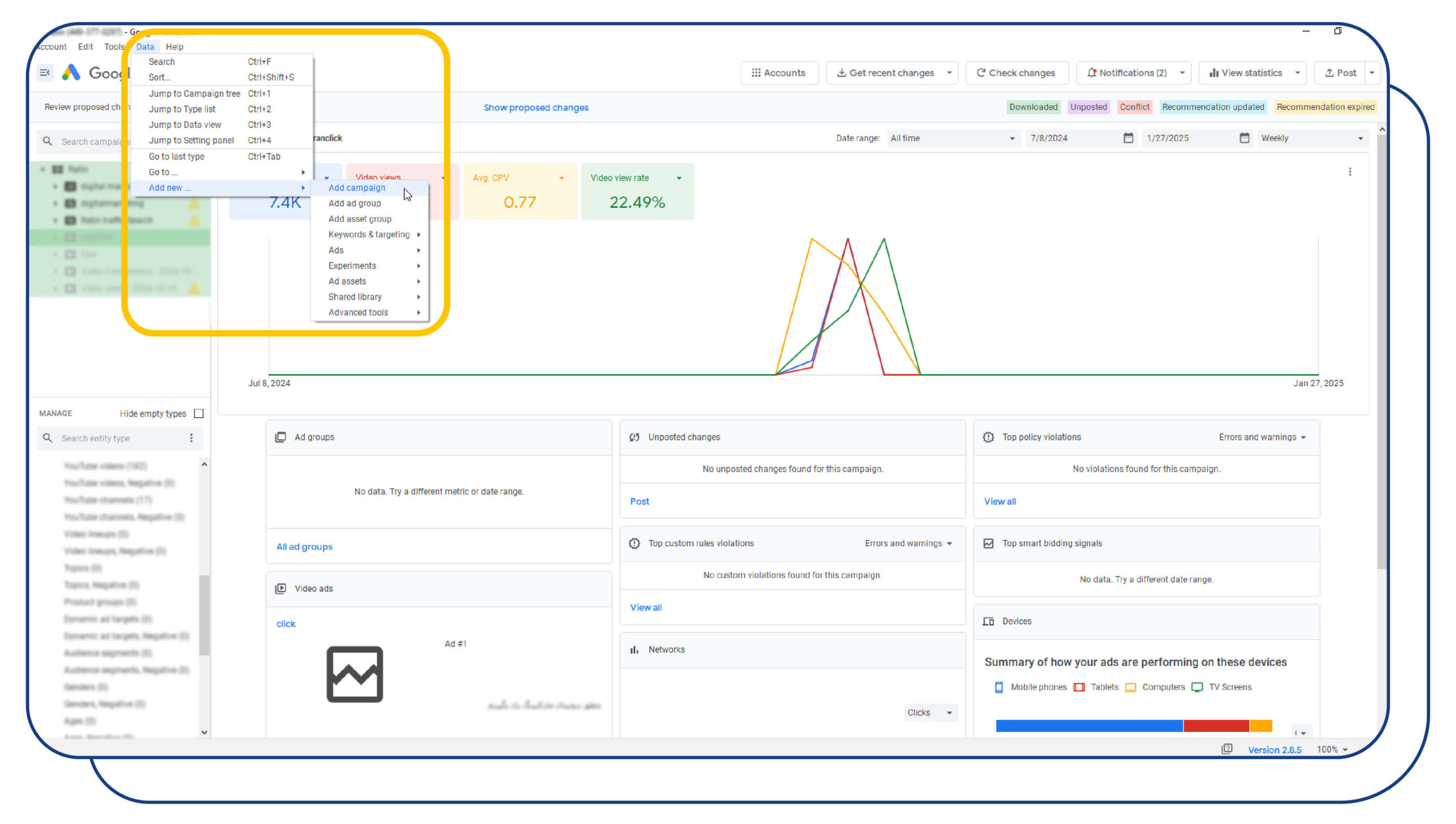Click the Networks bar chart icon
The width and height of the screenshot is (1456, 824).
634,649
